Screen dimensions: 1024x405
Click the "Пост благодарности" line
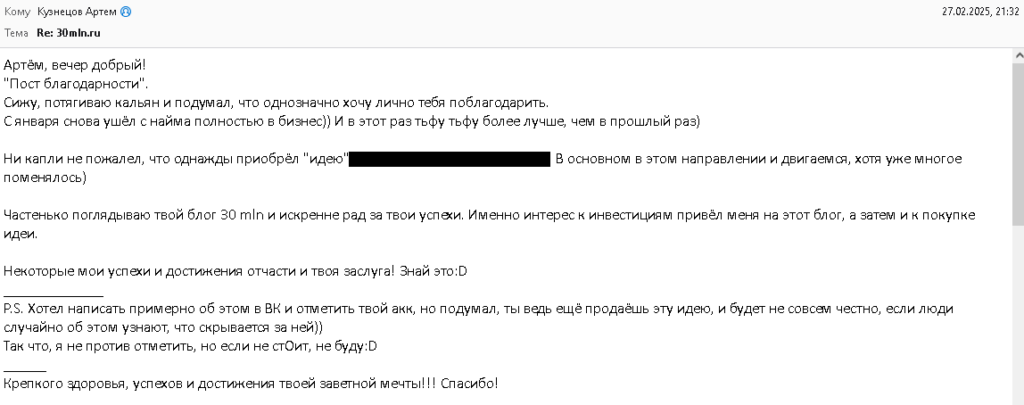click(76, 84)
